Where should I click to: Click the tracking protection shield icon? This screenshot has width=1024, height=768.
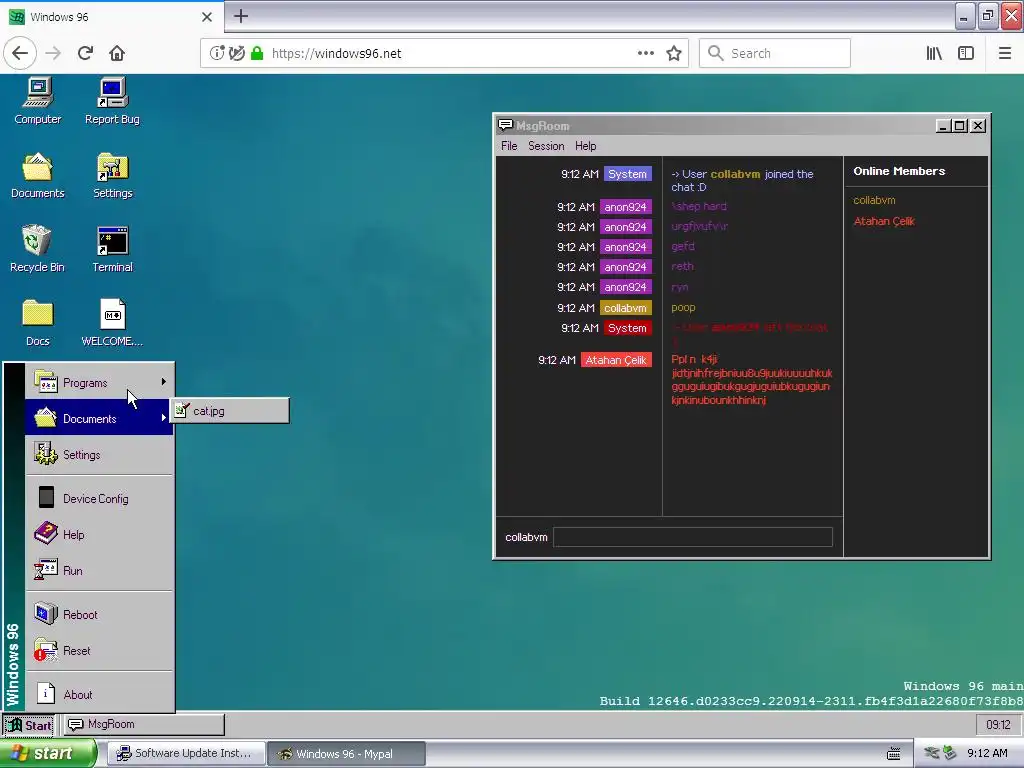tap(237, 53)
